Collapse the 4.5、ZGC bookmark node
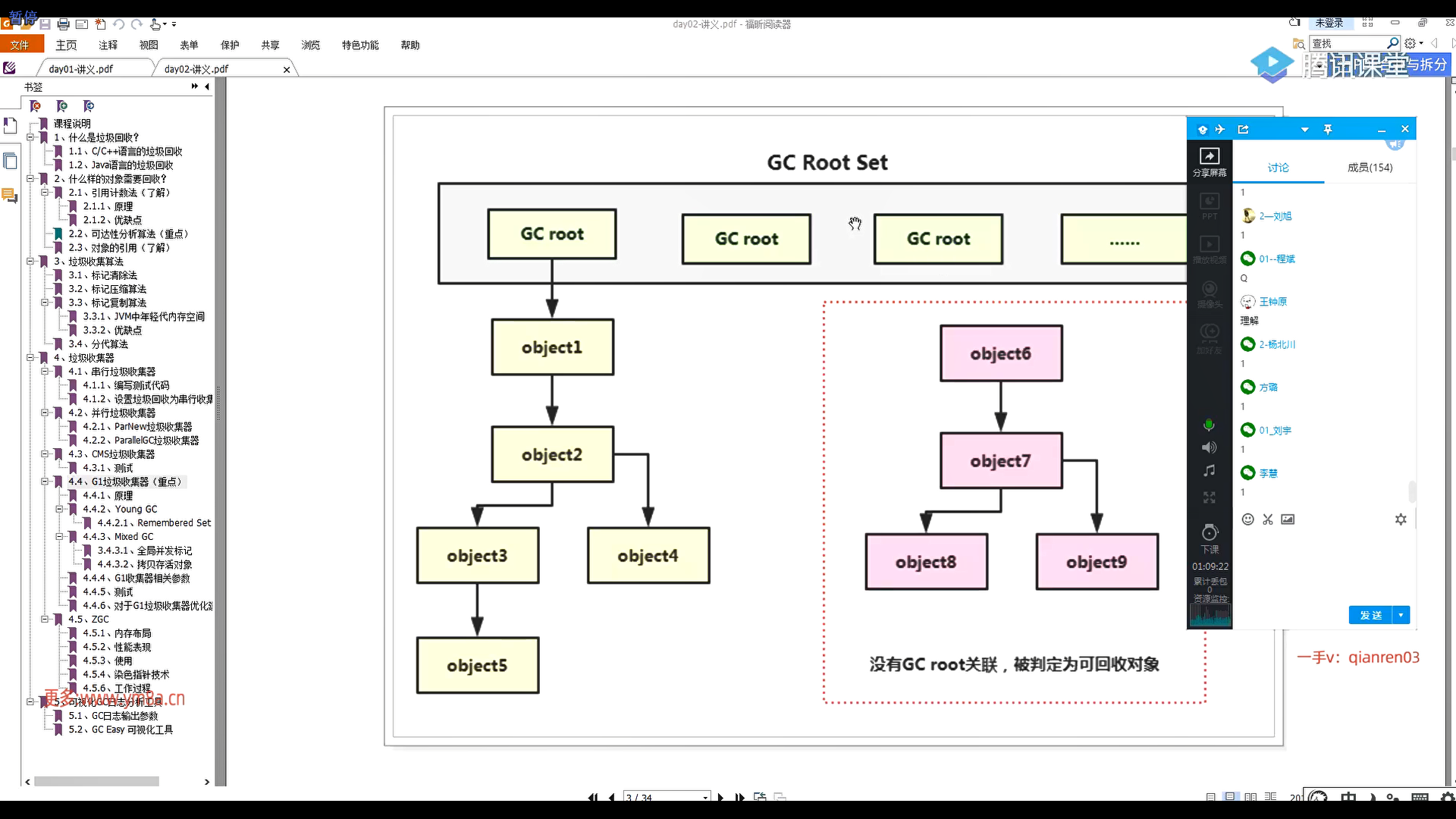The width and height of the screenshot is (1456, 819). pyautogui.click(x=45, y=620)
